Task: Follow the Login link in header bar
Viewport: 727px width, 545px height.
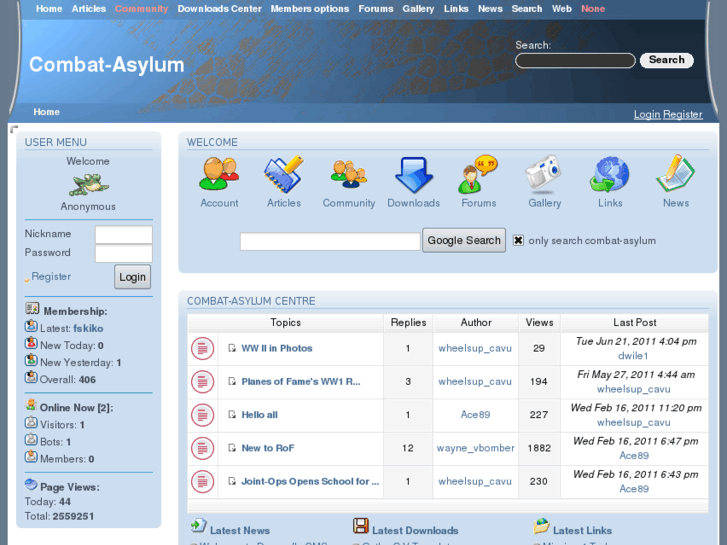Action: (647, 114)
